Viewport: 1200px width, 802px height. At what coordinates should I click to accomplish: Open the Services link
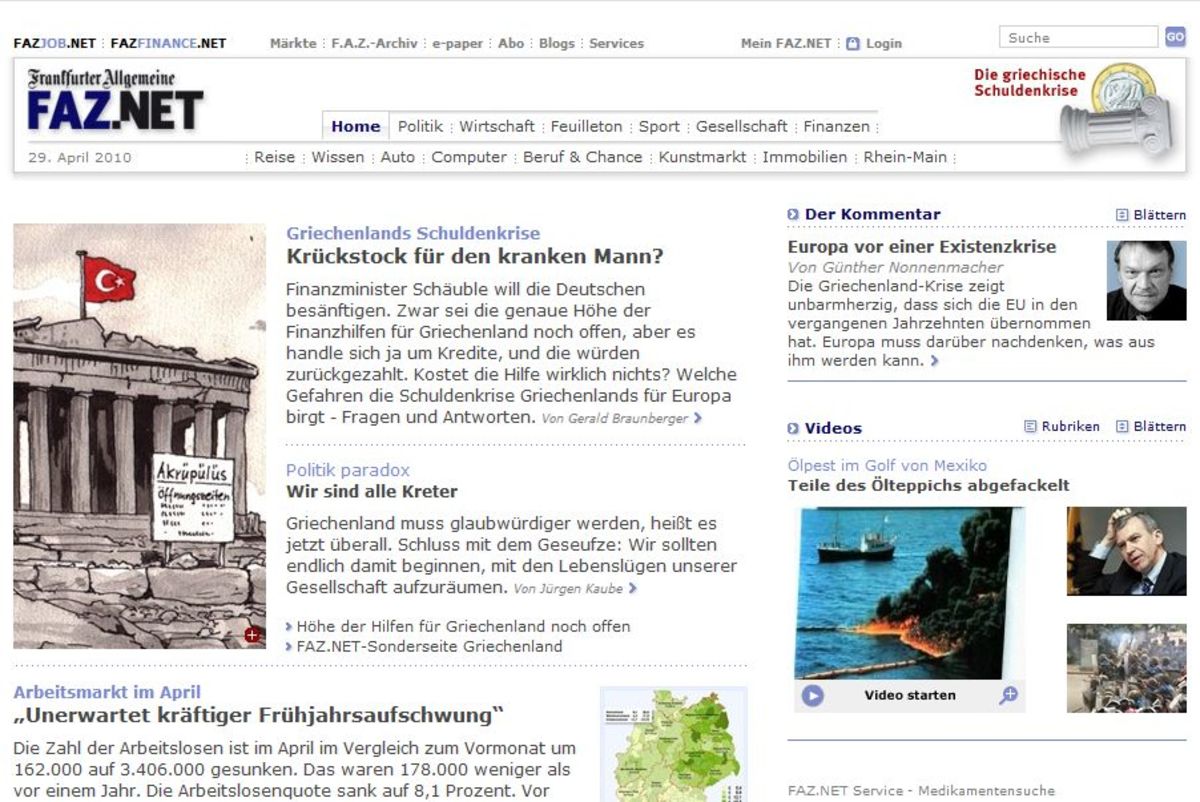pyautogui.click(x=616, y=43)
